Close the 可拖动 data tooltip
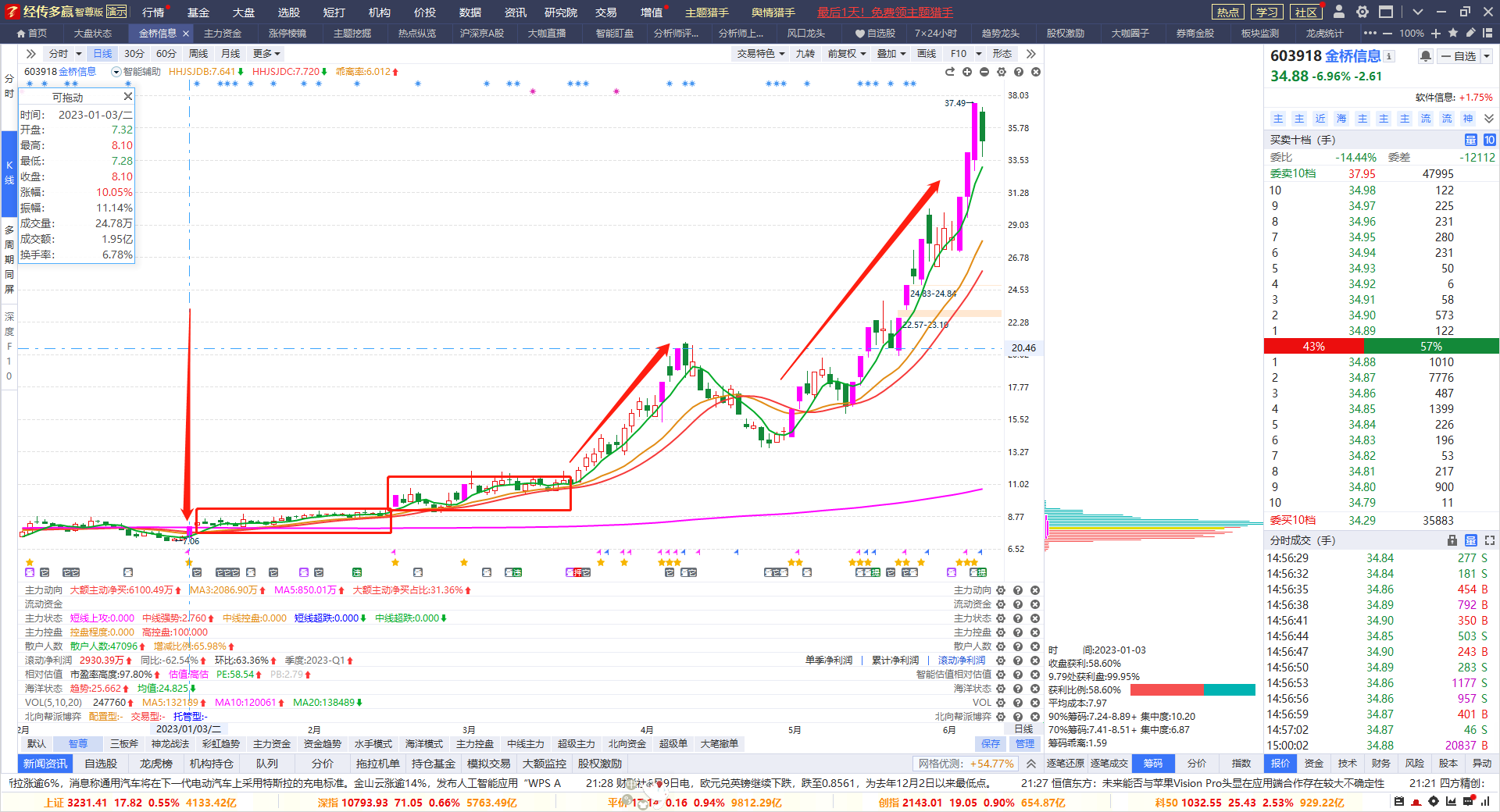Image resolution: width=1500 pixels, height=812 pixels. (128, 96)
